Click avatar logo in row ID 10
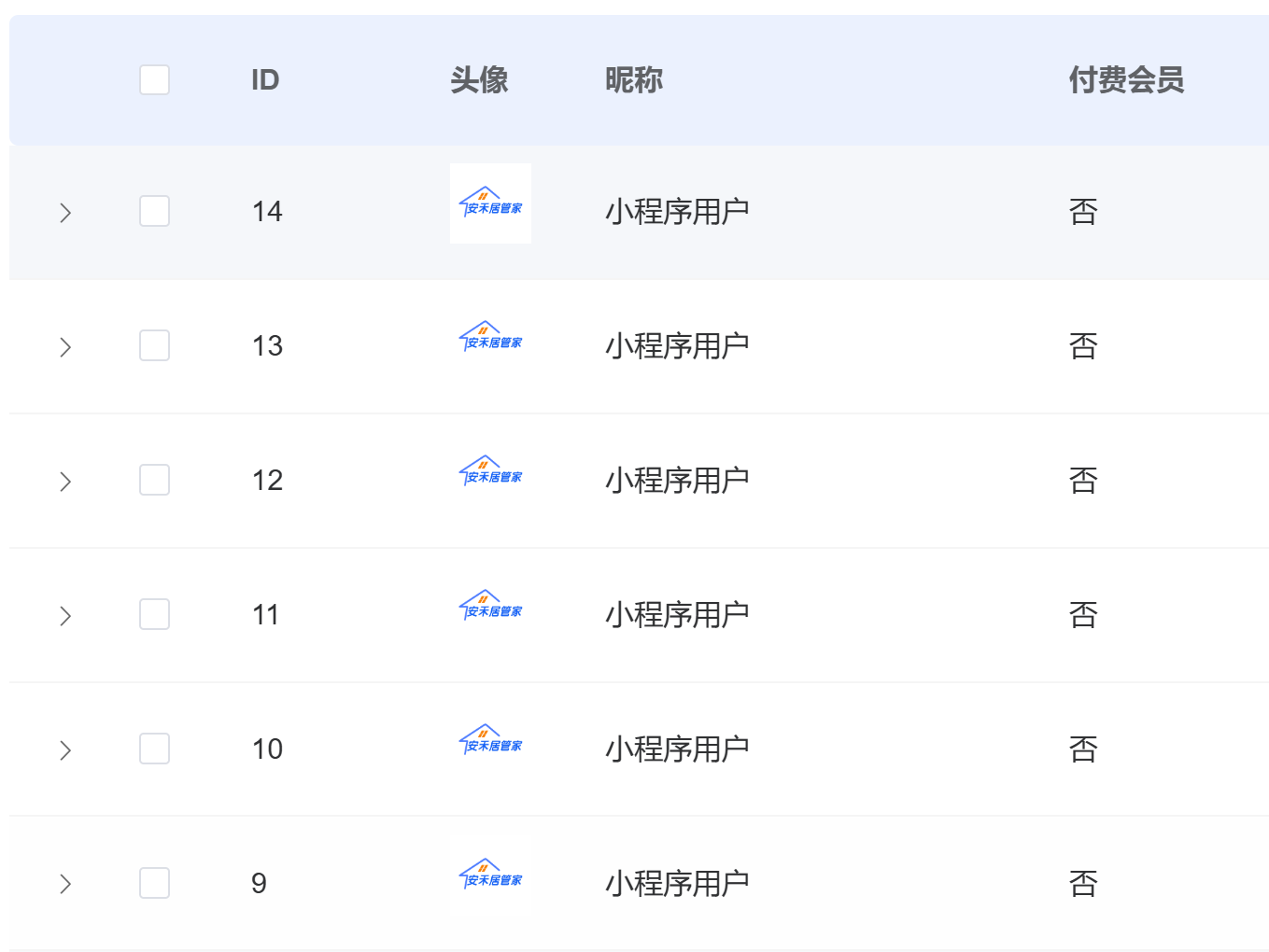 (490, 741)
